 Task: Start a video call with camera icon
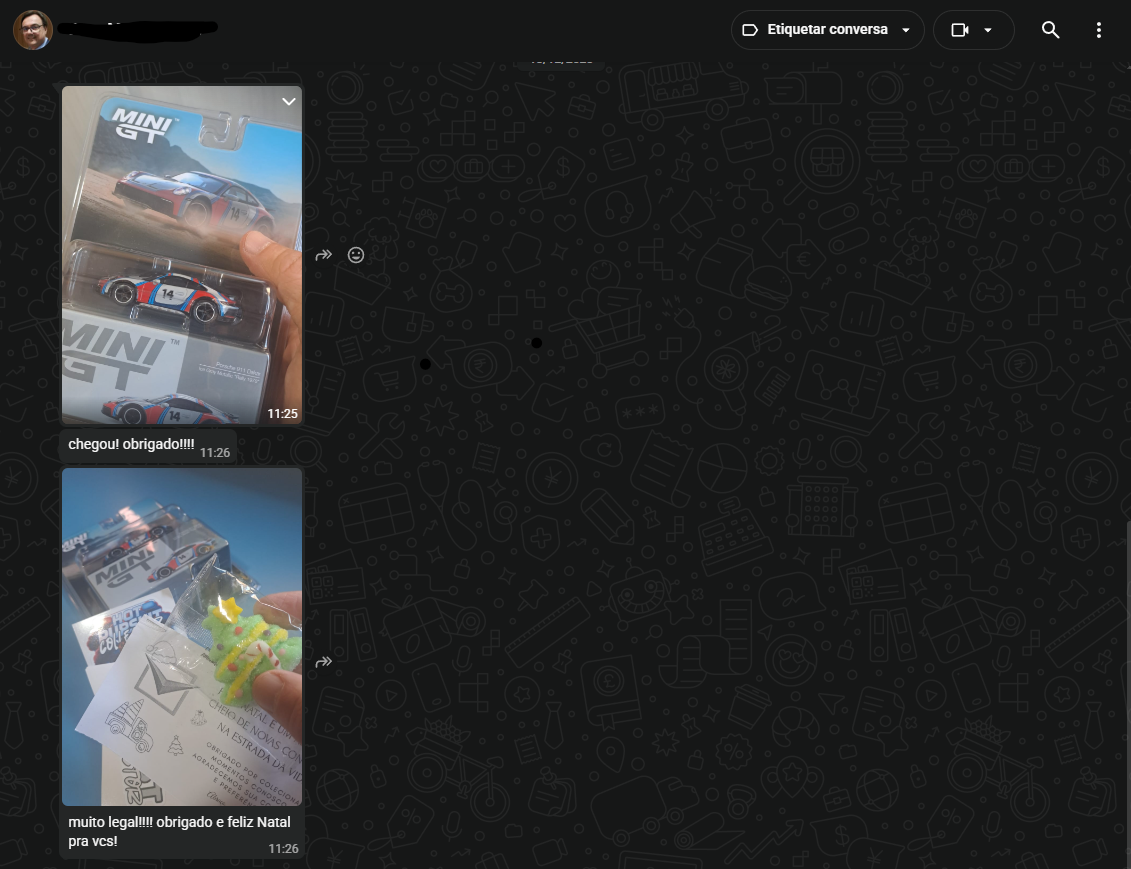(x=959, y=30)
